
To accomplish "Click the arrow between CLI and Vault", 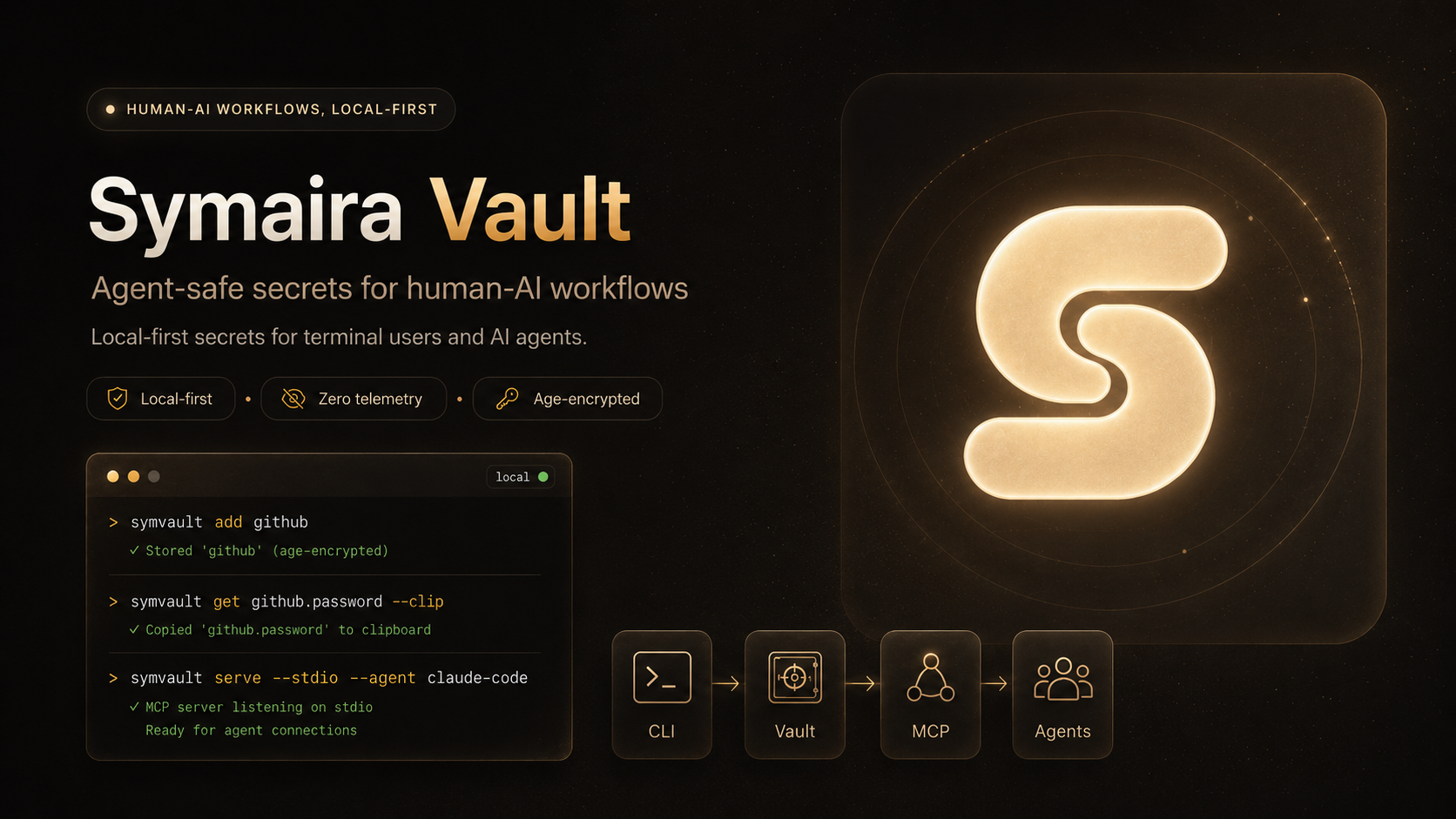I will click(726, 684).
